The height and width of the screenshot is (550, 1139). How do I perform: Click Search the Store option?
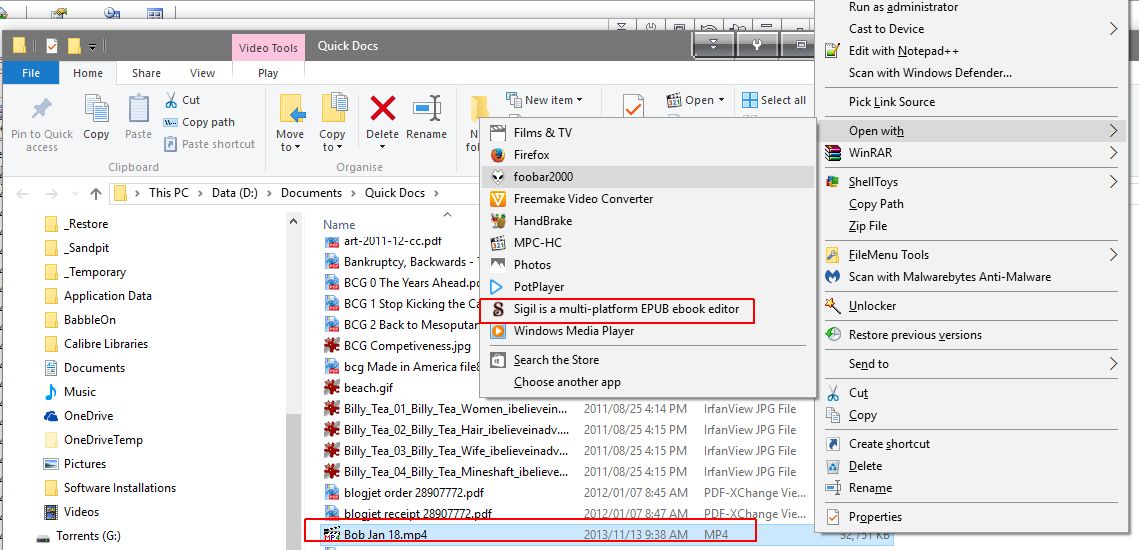click(647, 360)
